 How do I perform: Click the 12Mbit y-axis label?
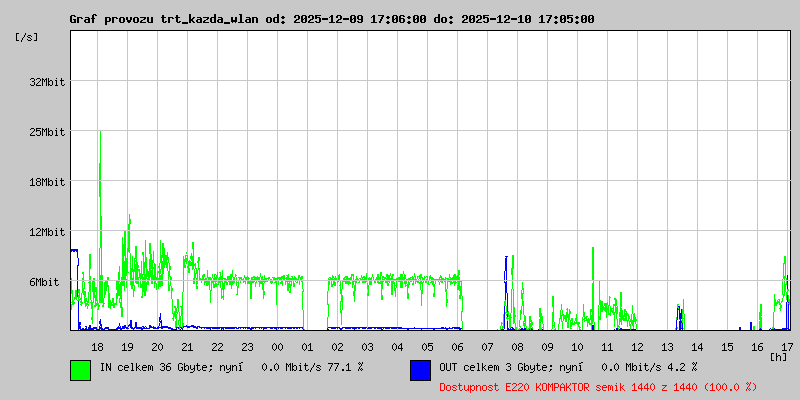pyautogui.click(x=47, y=232)
